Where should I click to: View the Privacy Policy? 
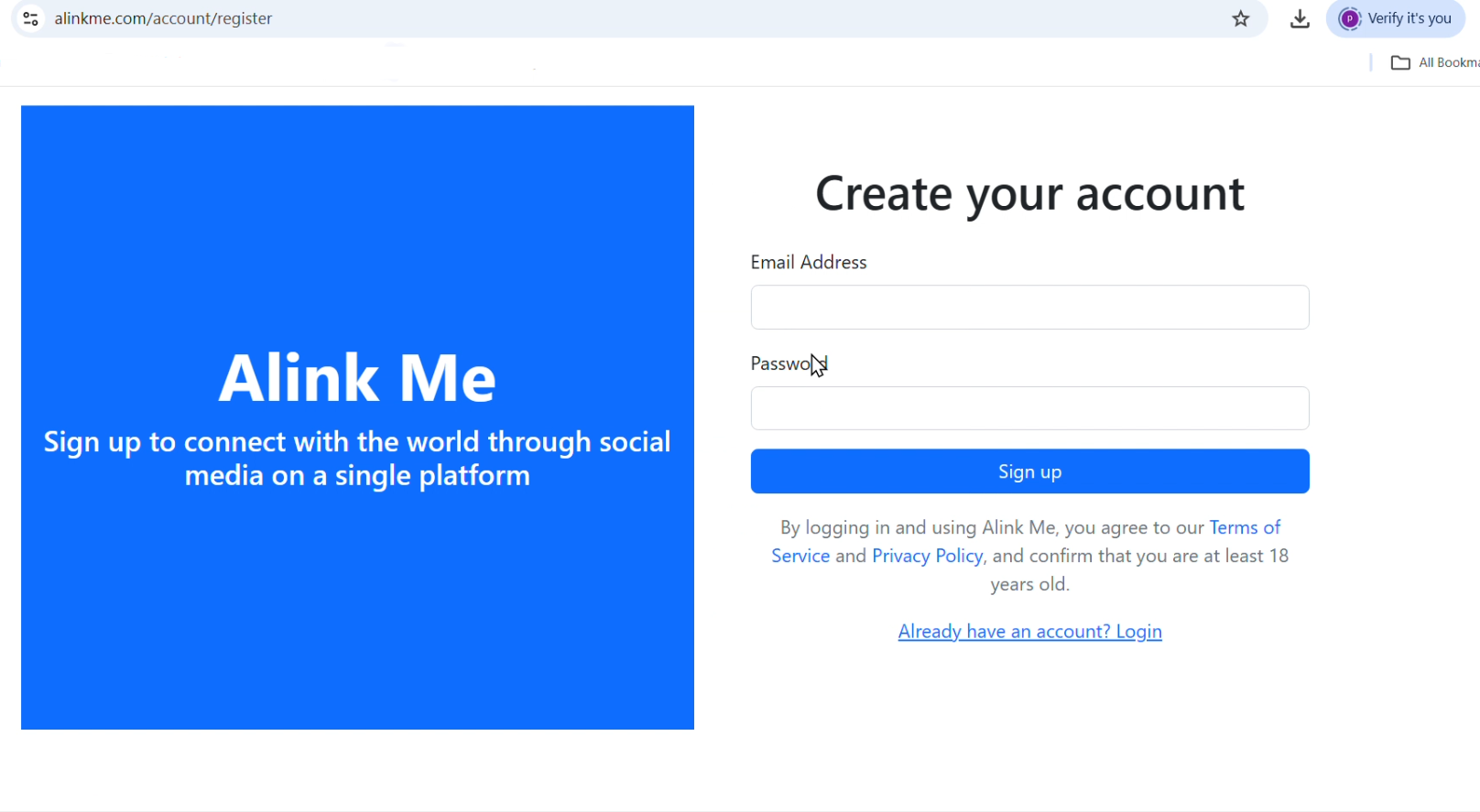pyautogui.click(x=927, y=556)
